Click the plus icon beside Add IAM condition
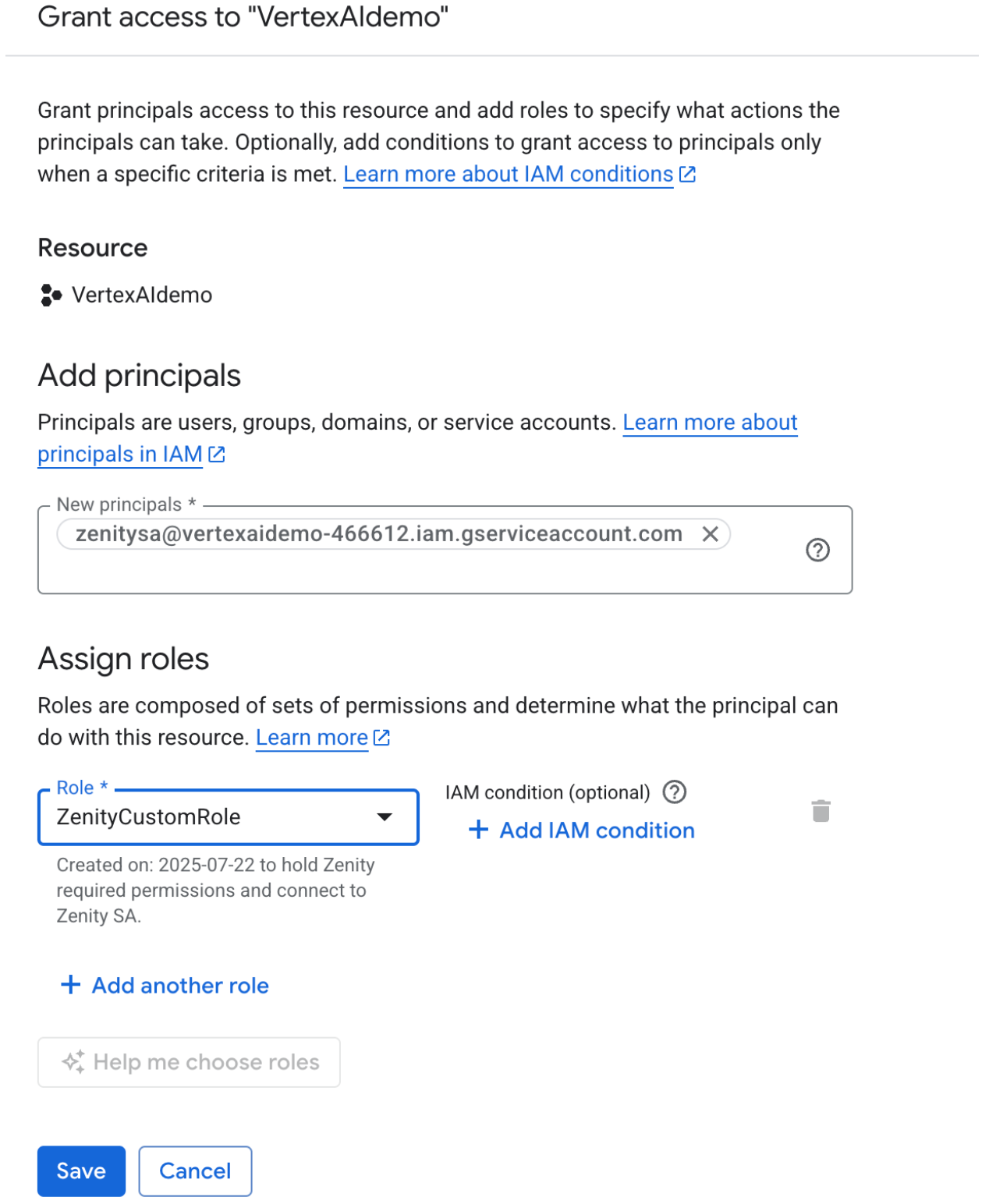The width and height of the screenshot is (989, 1204). tap(478, 830)
